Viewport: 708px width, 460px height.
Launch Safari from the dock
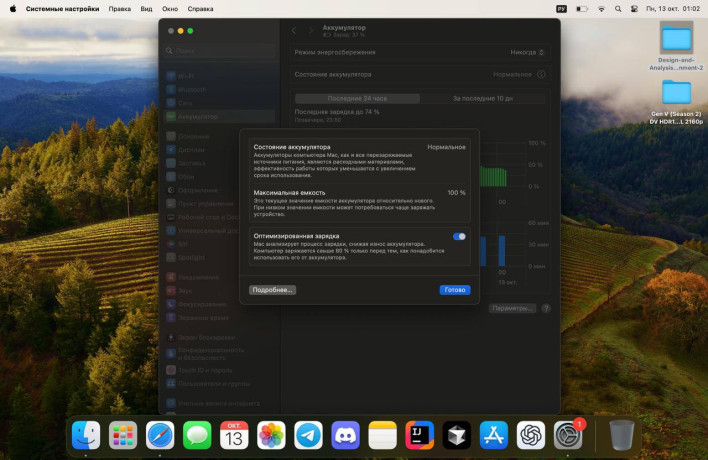[160, 435]
